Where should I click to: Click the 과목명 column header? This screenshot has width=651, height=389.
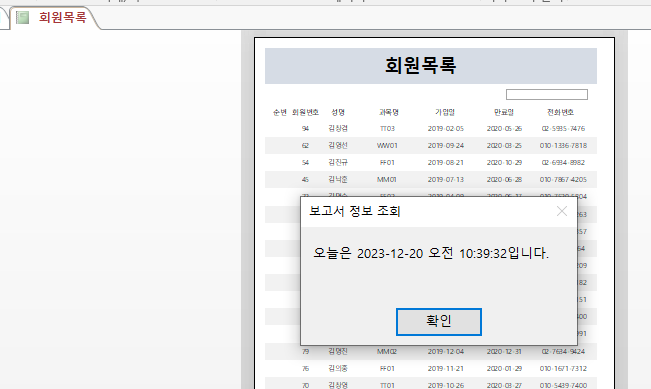(x=389, y=112)
